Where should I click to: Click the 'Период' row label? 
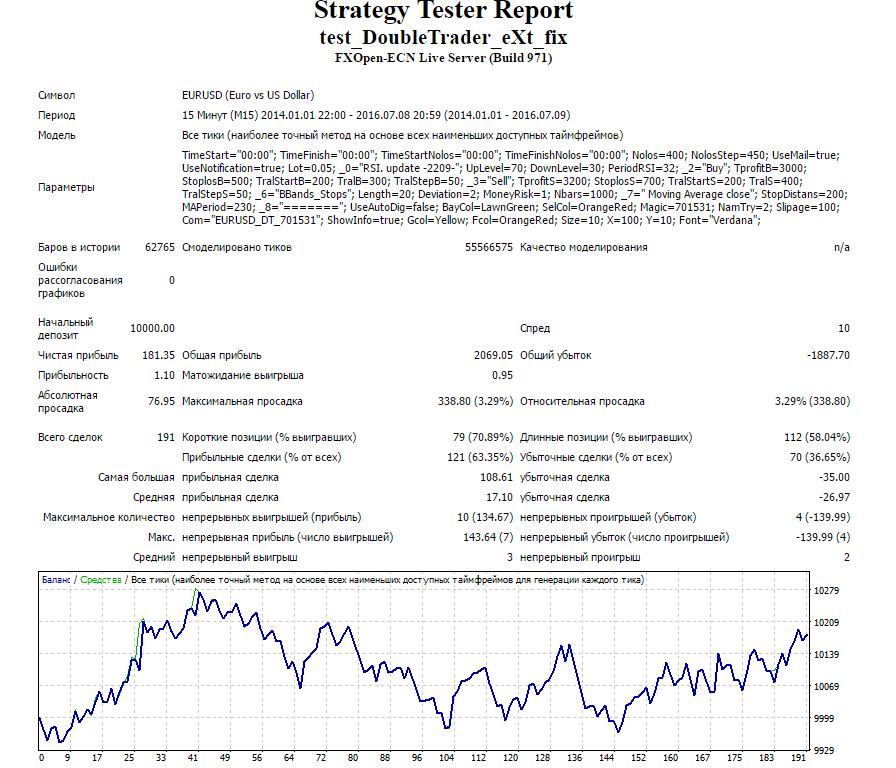[x=57, y=115]
